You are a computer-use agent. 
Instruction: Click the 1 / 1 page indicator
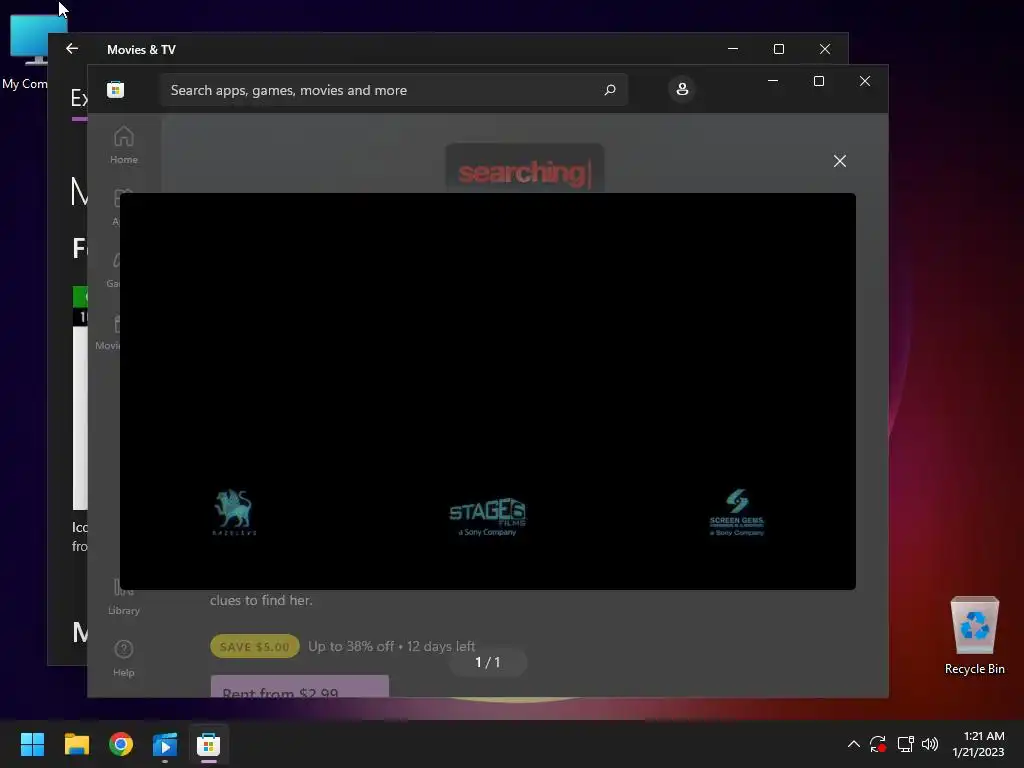[487, 662]
